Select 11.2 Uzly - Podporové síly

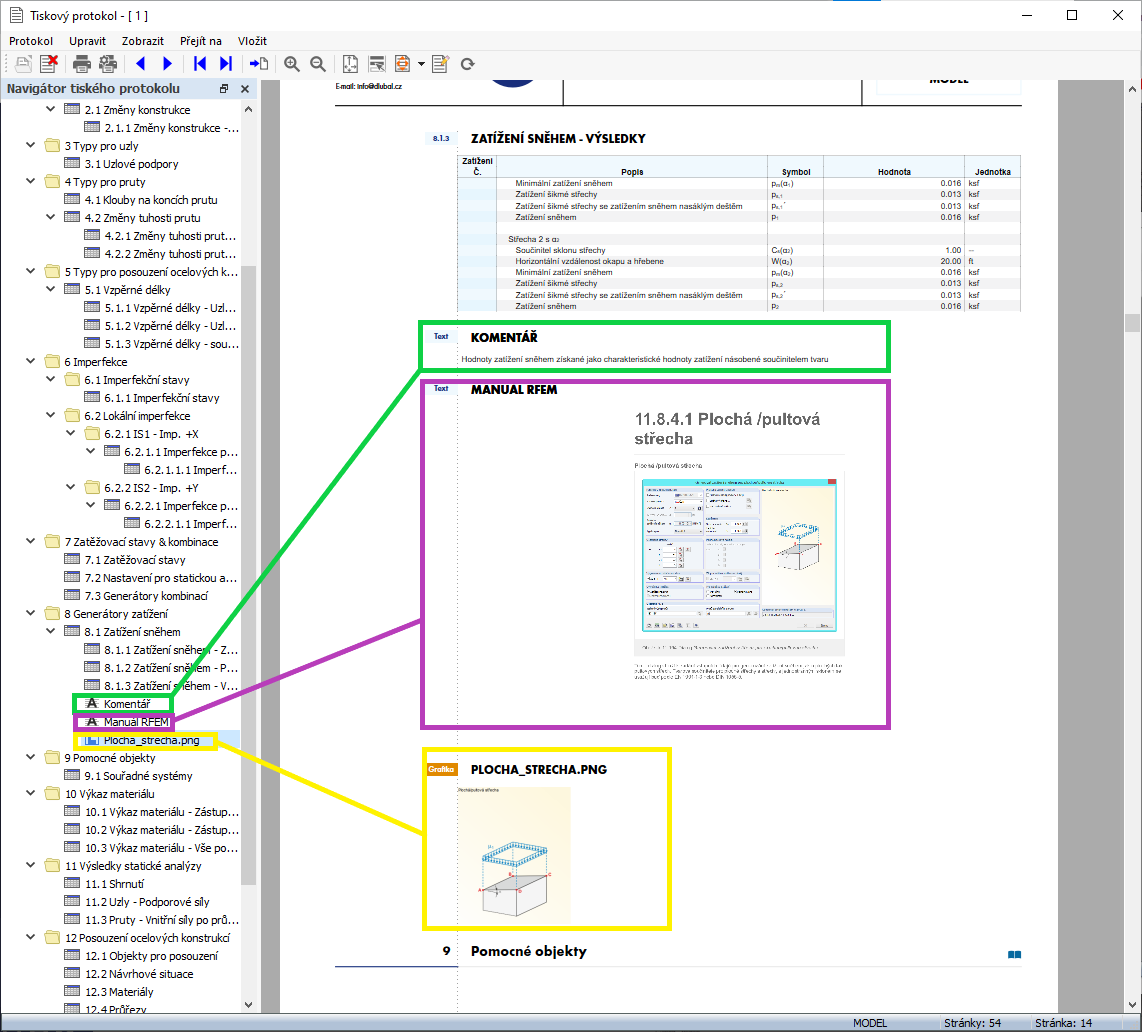pyautogui.click(x=147, y=902)
